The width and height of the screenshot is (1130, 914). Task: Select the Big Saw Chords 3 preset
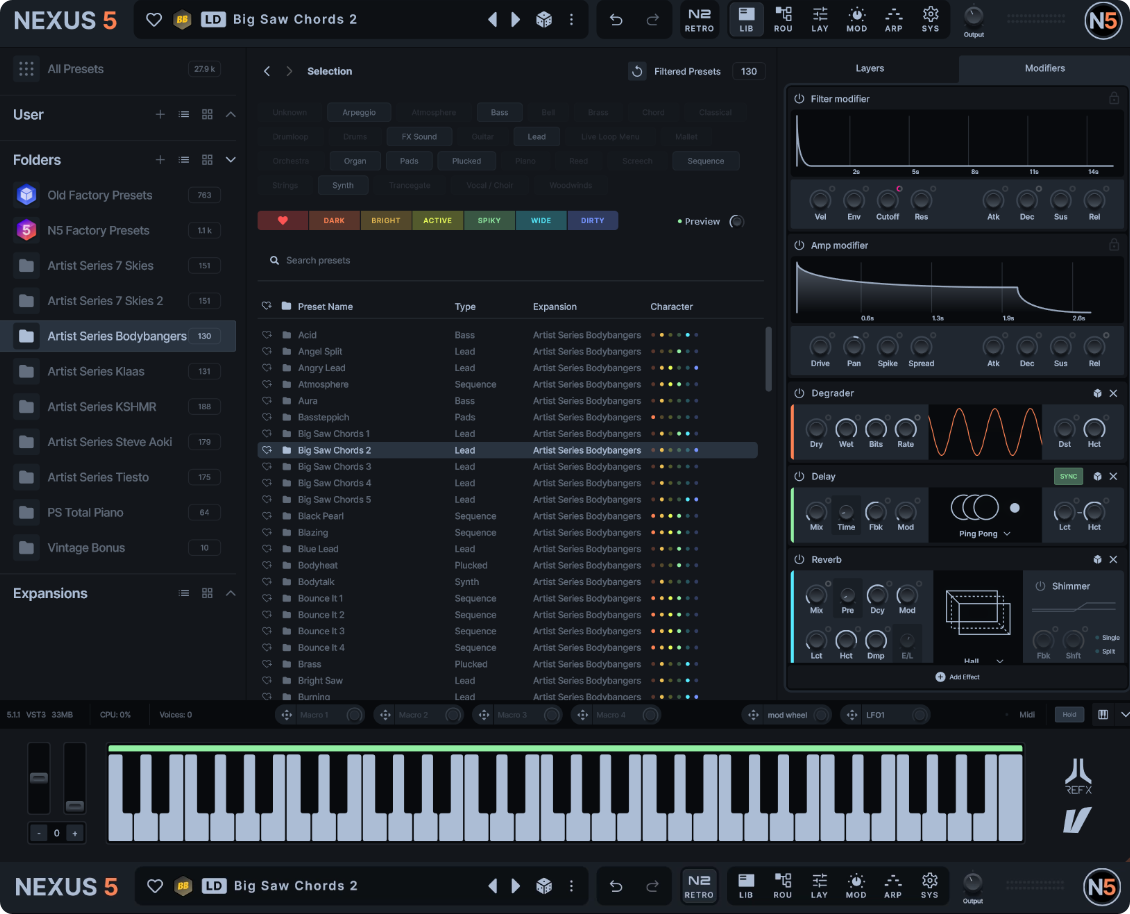point(507,466)
